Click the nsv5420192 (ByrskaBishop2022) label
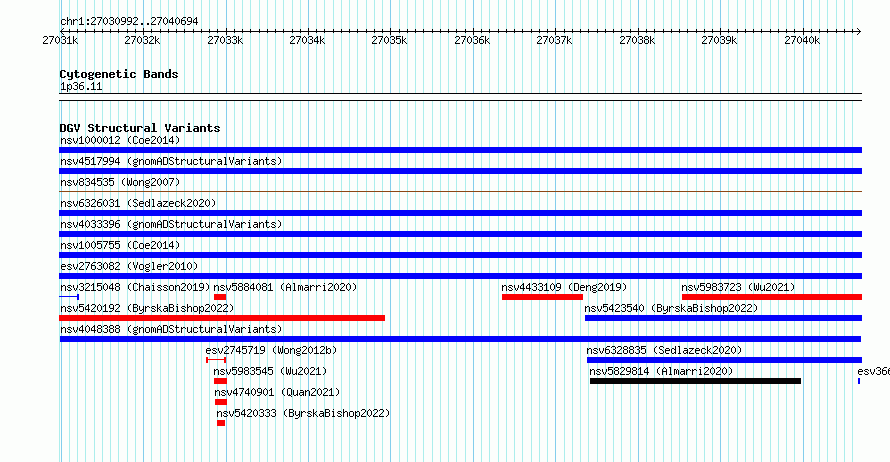The image size is (890, 462). point(147,308)
